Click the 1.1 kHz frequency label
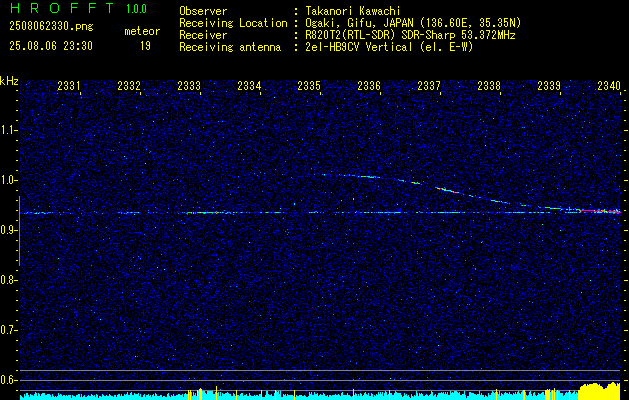This screenshot has height=400, width=629. (x=8, y=130)
